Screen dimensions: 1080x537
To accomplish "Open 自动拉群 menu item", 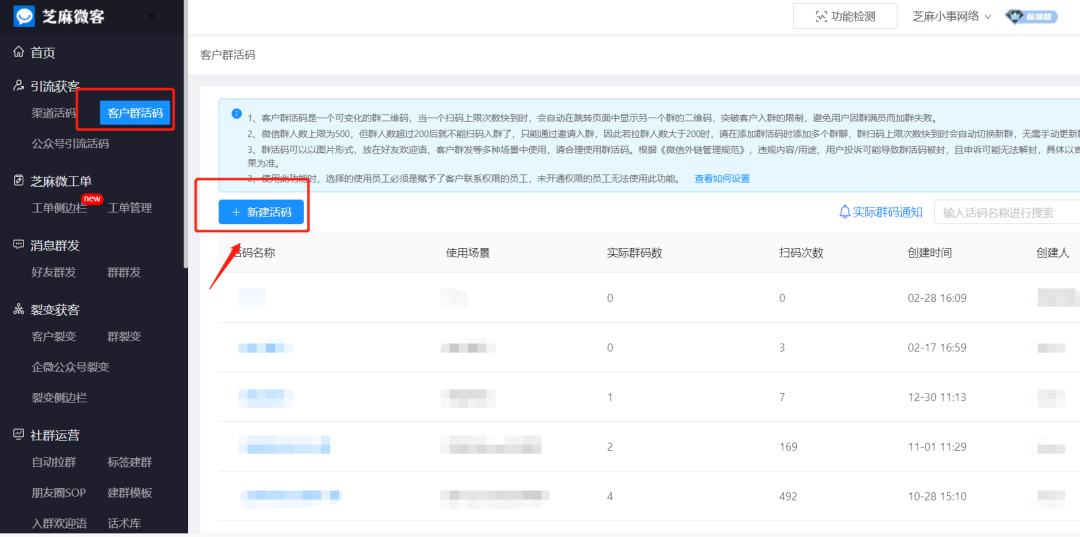I will (x=54, y=462).
